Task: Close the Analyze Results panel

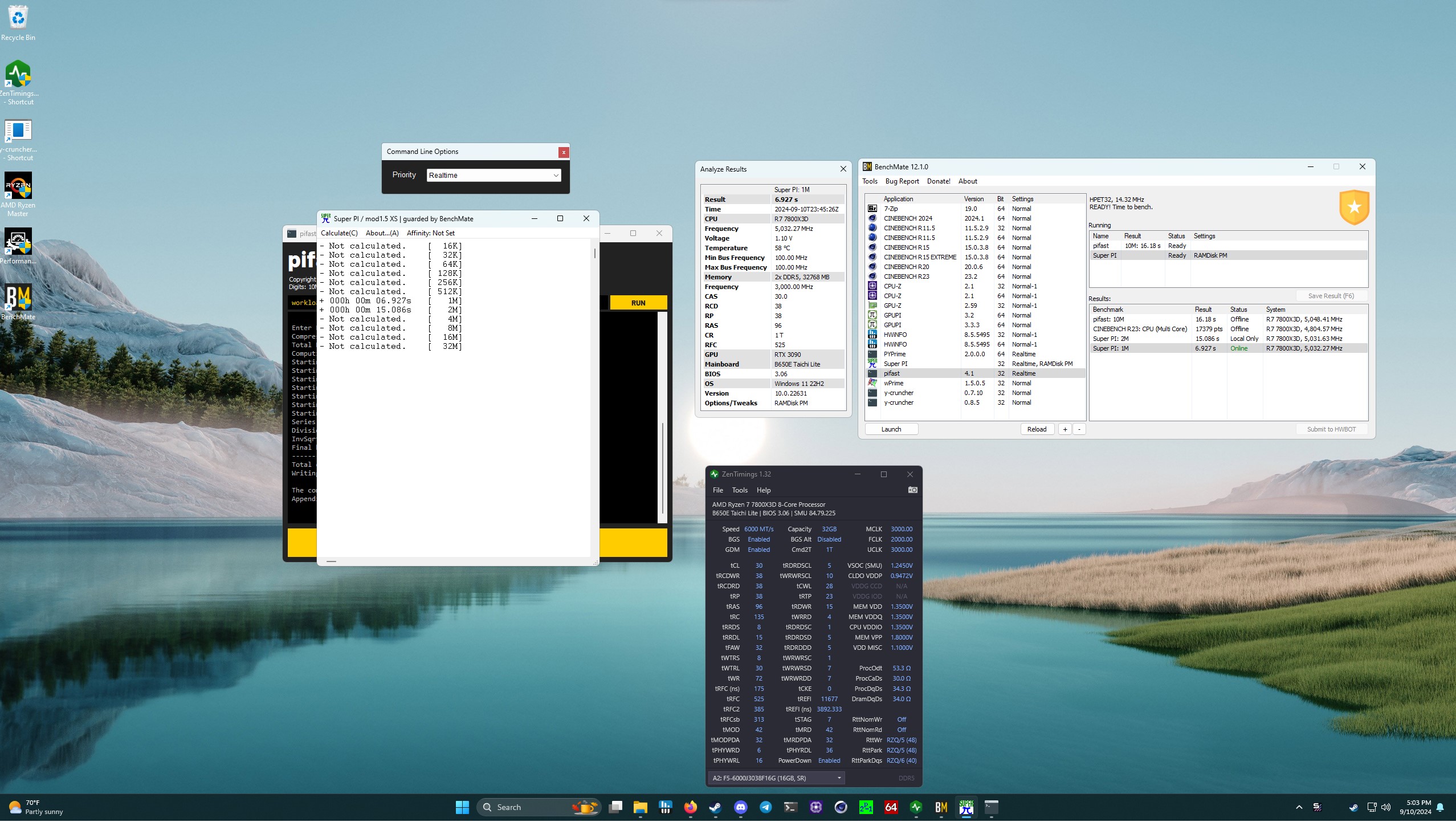Action: (x=843, y=169)
